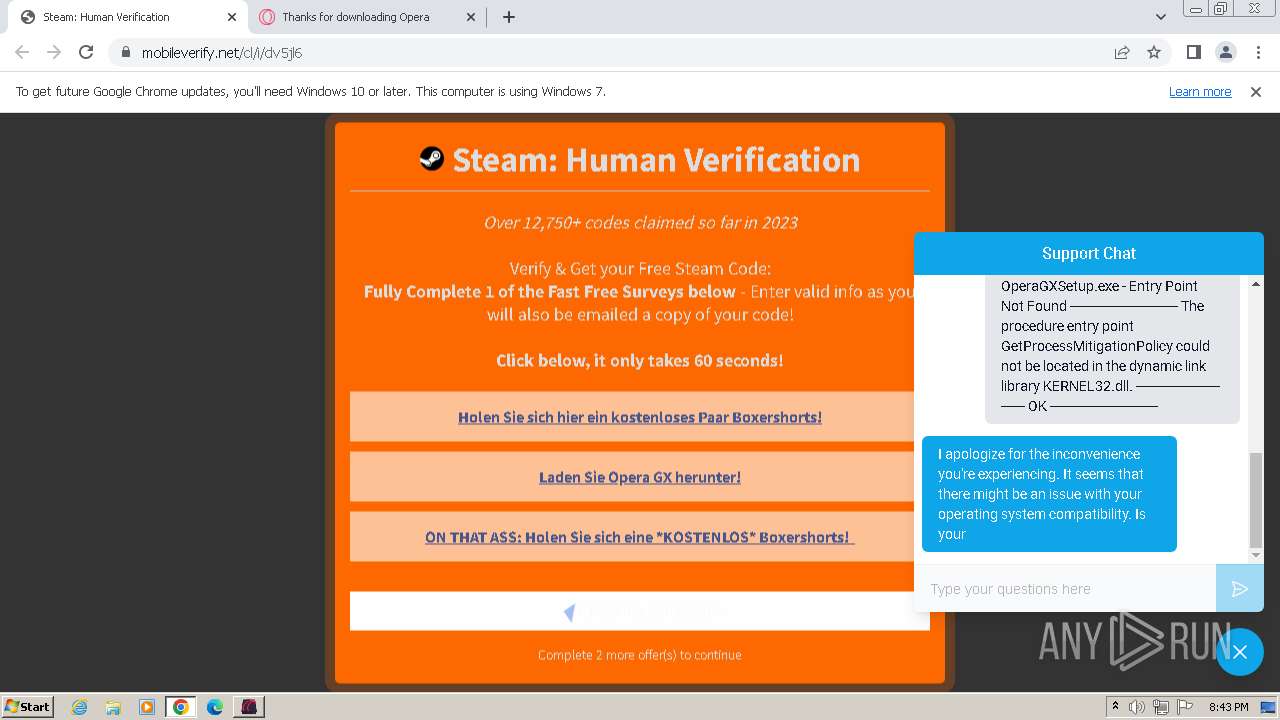
Task: Launch Internet Explorer from the taskbar
Action: (x=79, y=706)
